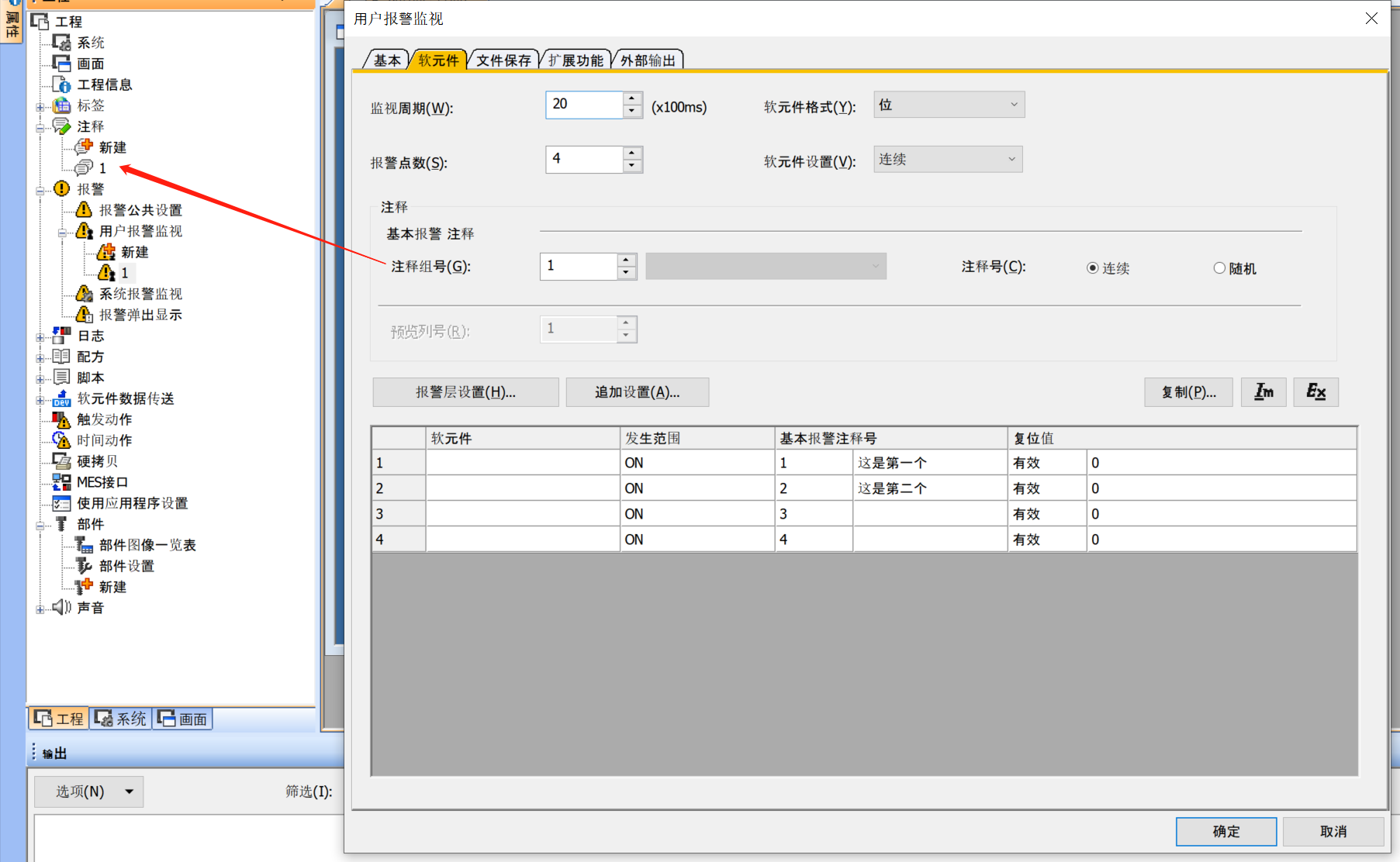
Task: Click the 注释组号 input field
Action: [579, 266]
